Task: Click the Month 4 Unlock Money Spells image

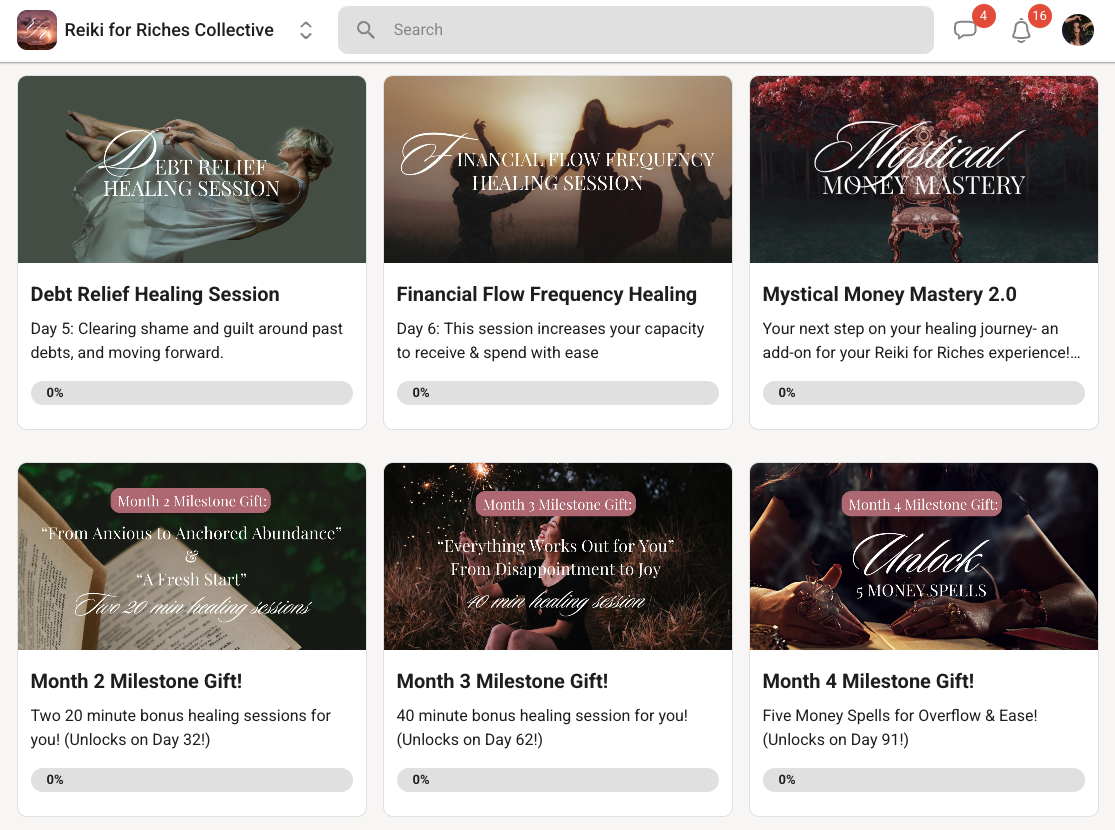Action: 924,556
